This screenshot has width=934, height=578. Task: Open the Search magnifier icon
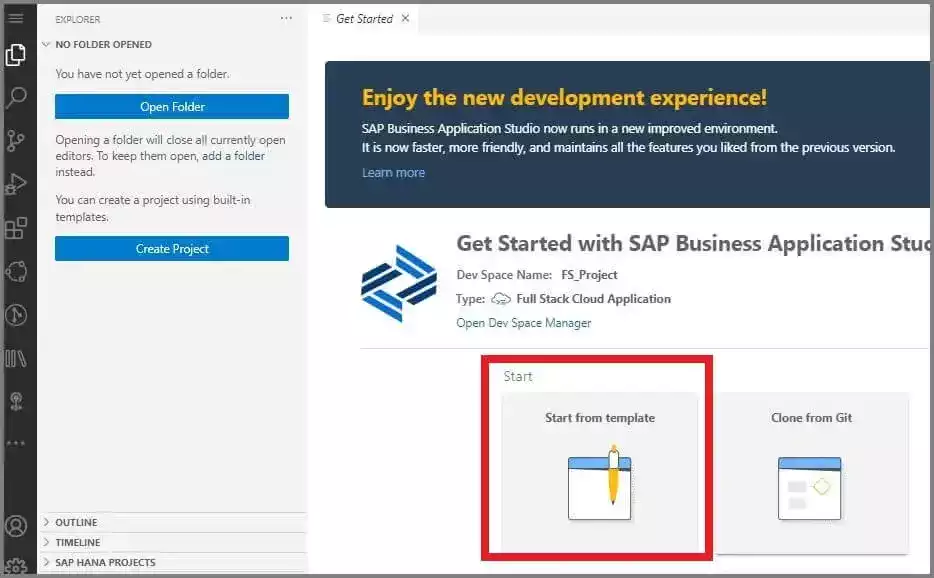tap(16, 98)
